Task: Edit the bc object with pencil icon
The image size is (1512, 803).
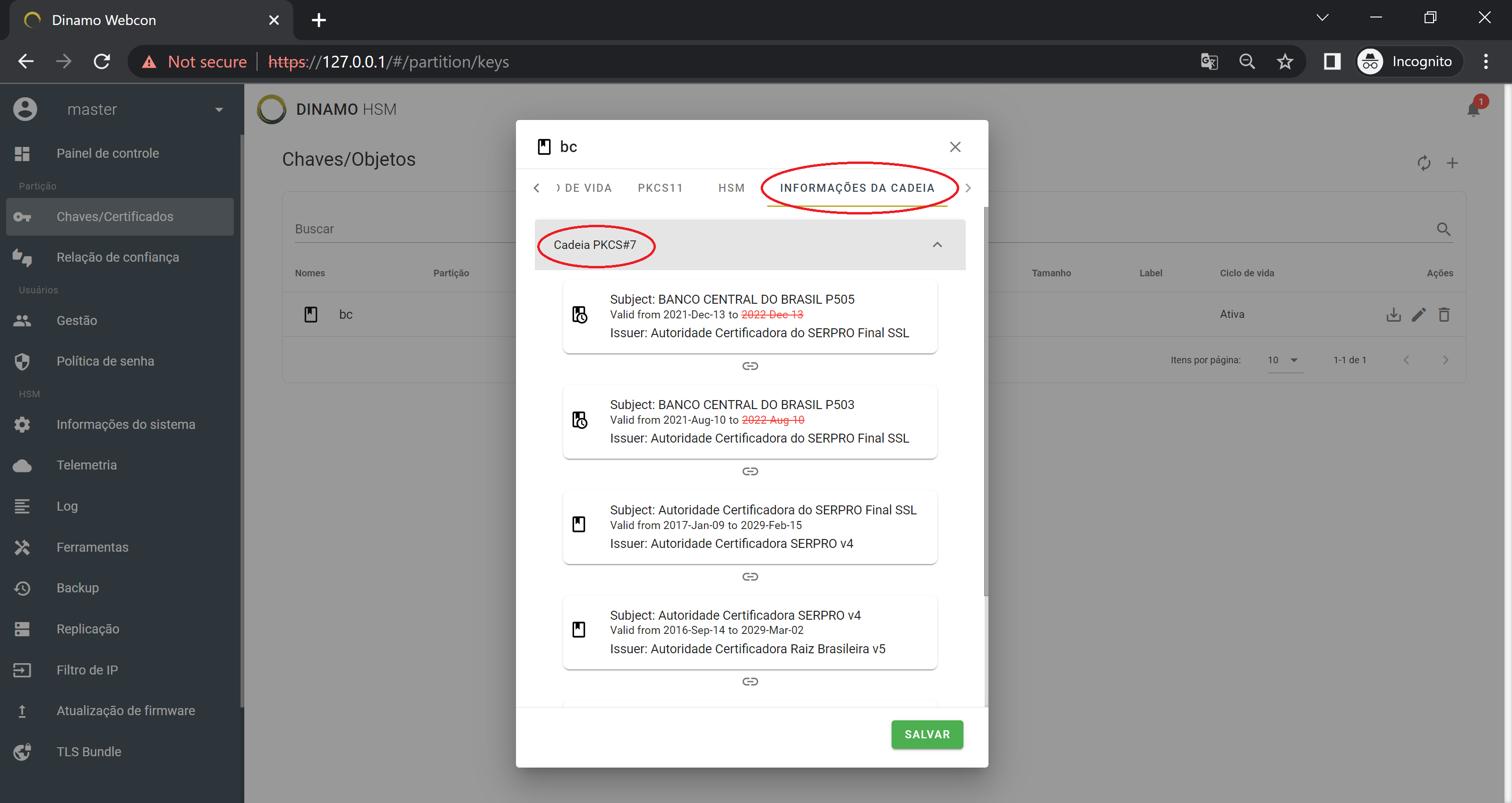Action: click(1418, 315)
